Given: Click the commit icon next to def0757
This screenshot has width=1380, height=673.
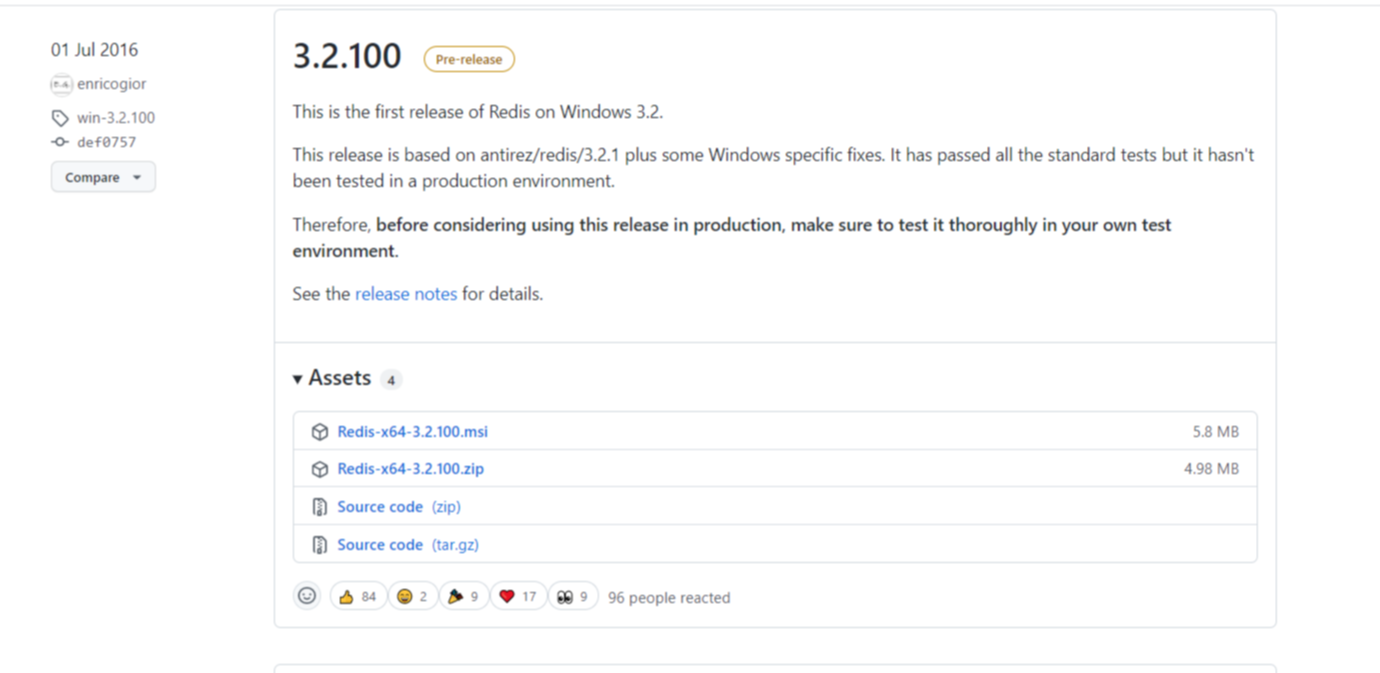Looking at the screenshot, I should (x=60, y=142).
